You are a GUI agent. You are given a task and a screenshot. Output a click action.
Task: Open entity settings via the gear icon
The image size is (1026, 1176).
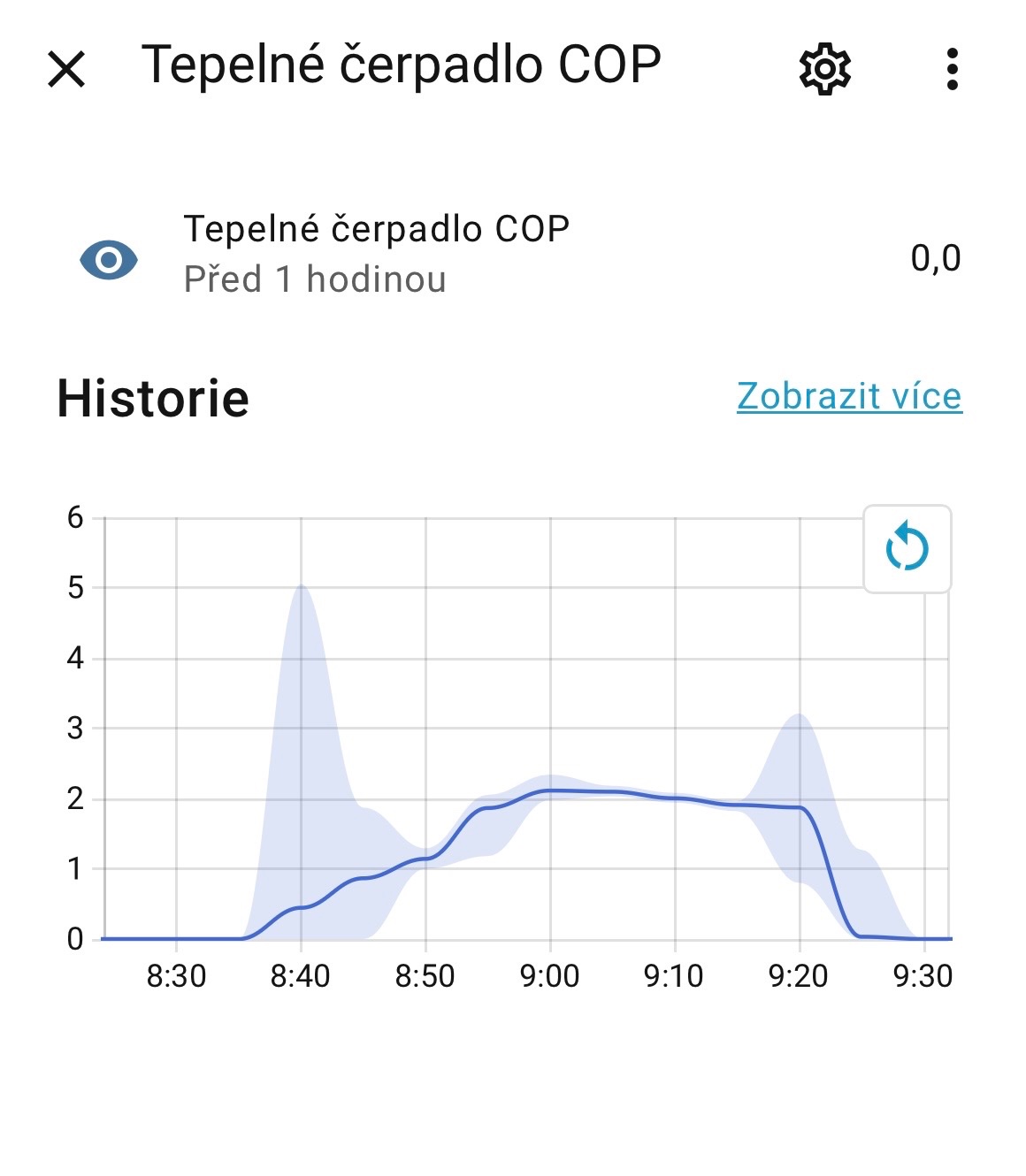824,69
